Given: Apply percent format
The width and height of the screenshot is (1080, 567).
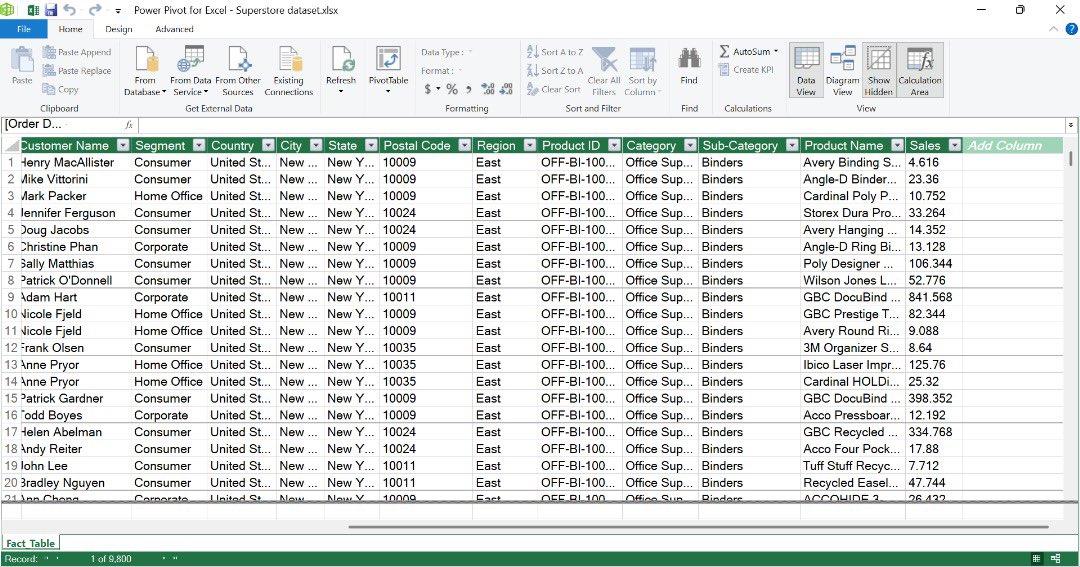Looking at the screenshot, I should click(x=452, y=89).
